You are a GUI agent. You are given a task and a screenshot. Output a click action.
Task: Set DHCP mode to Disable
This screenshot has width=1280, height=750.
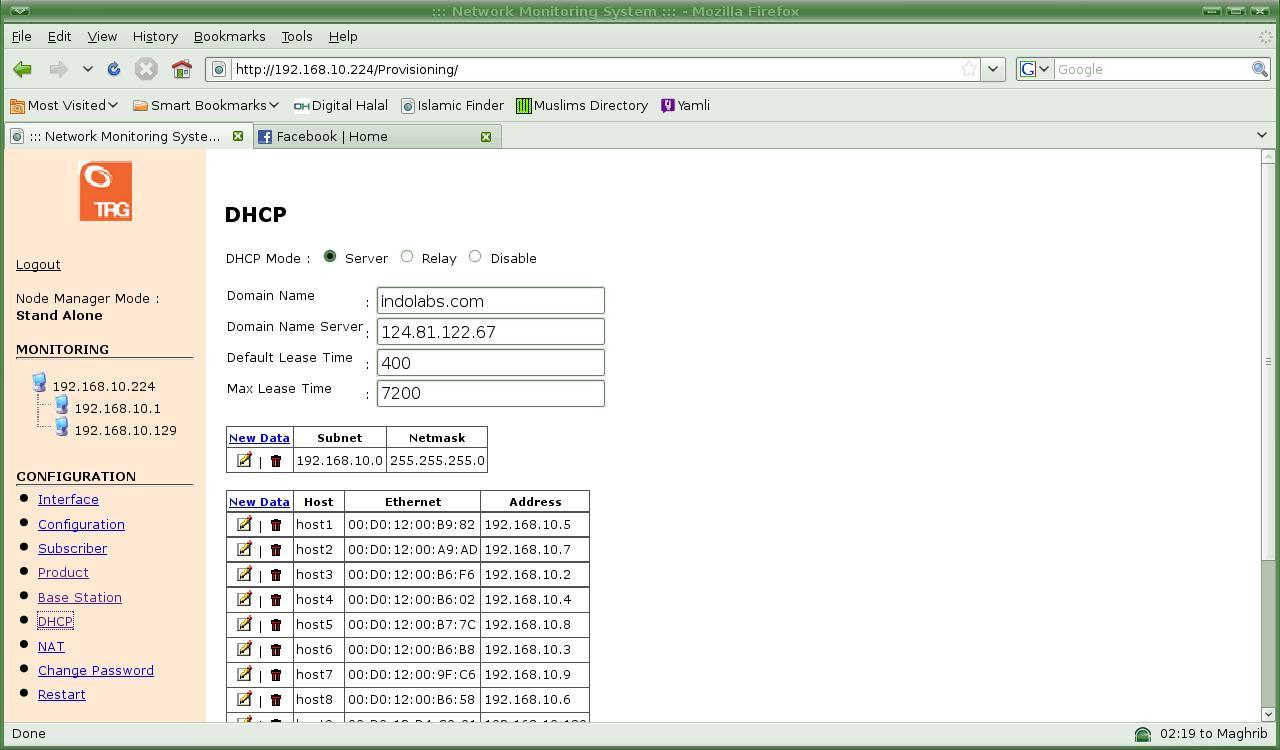[x=475, y=257]
